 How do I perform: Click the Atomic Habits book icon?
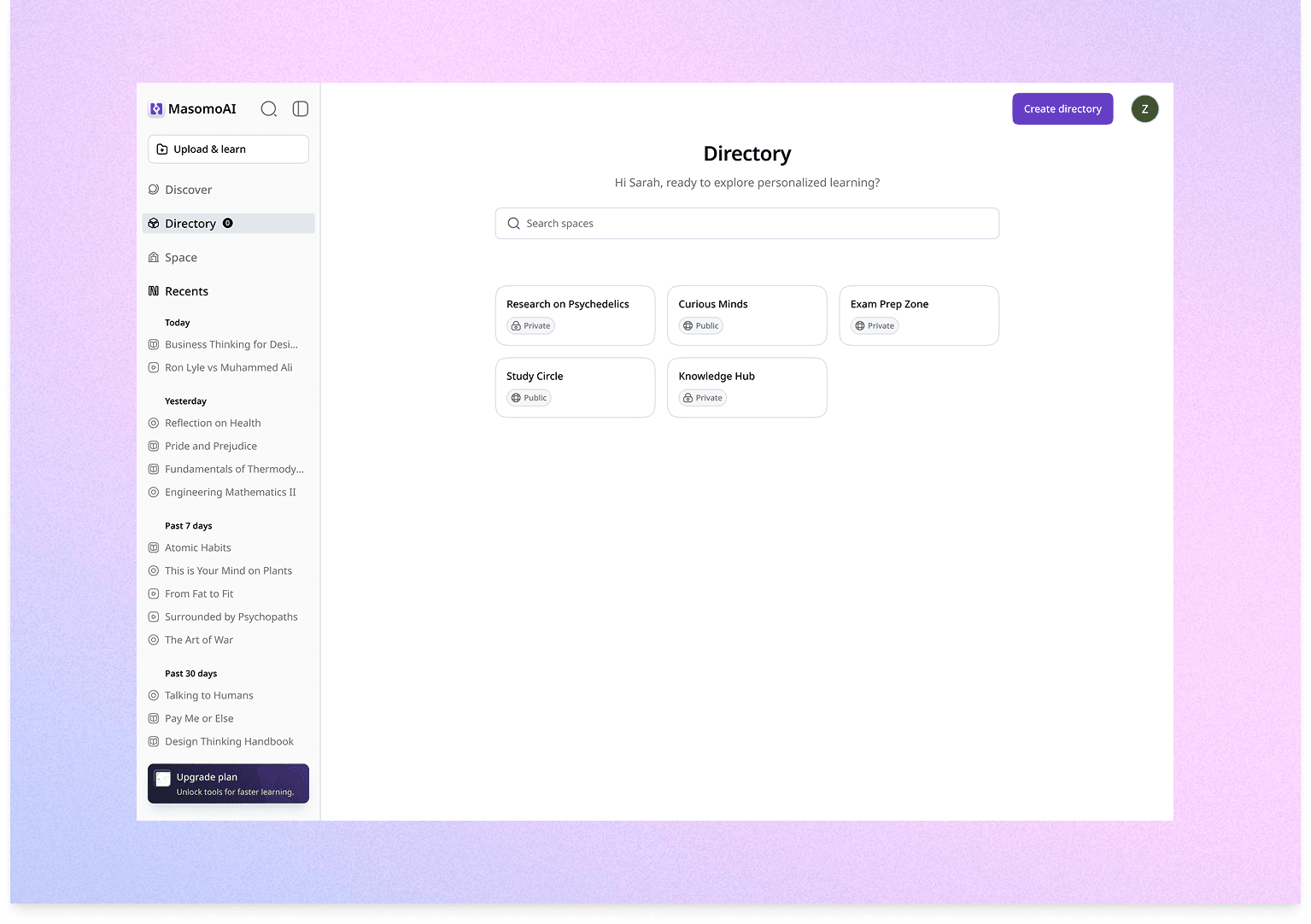coord(154,548)
